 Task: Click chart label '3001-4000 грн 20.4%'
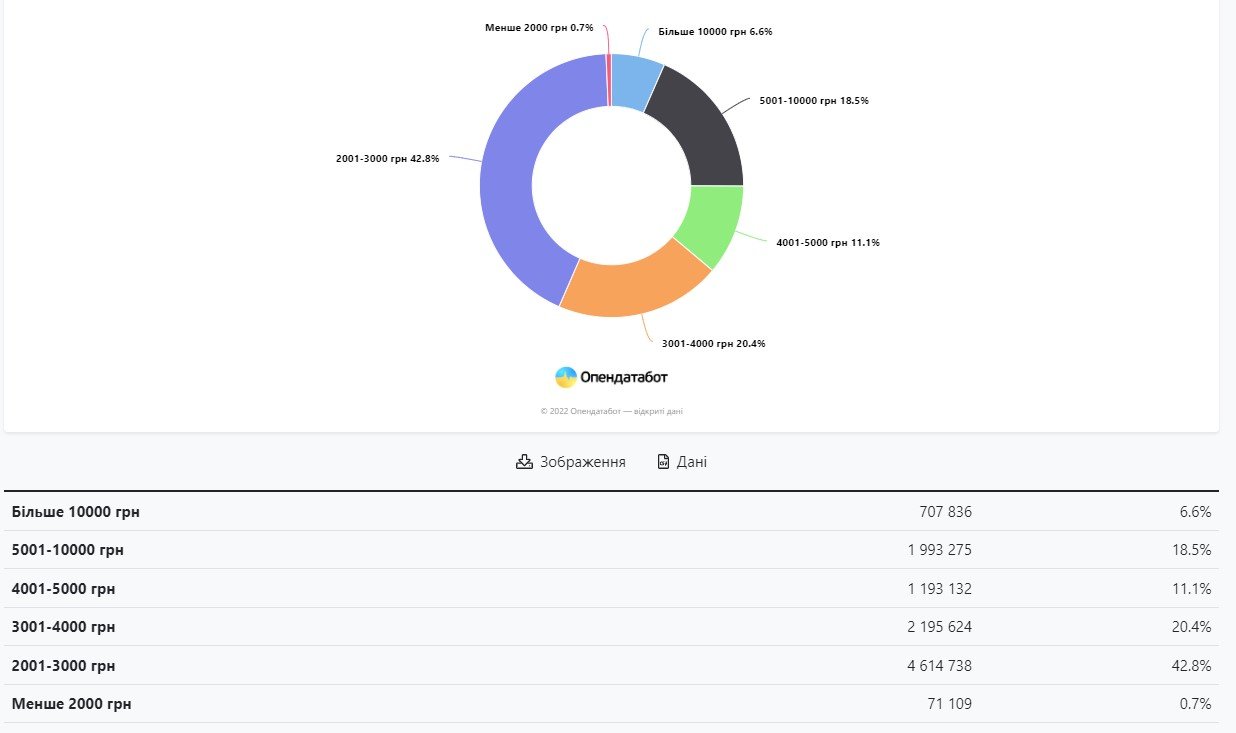[713, 343]
